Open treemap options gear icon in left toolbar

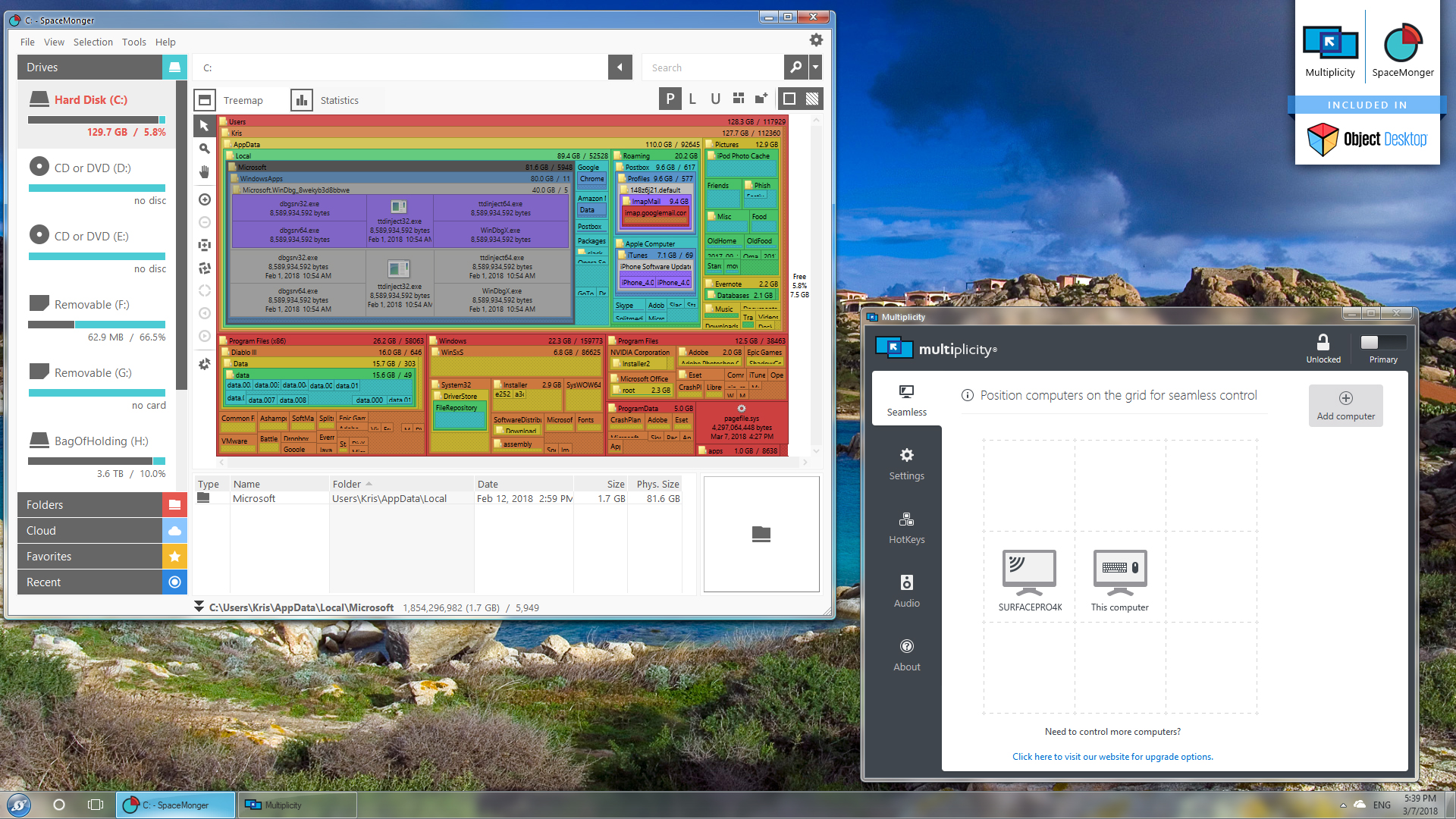point(204,364)
